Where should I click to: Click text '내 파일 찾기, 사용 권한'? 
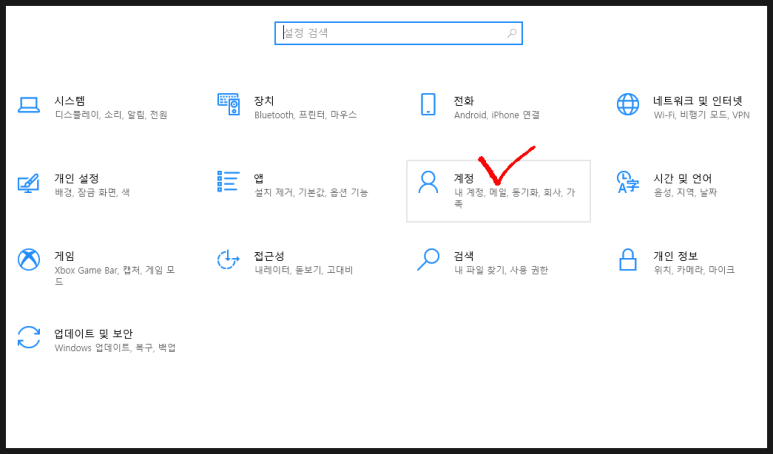(501, 270)
